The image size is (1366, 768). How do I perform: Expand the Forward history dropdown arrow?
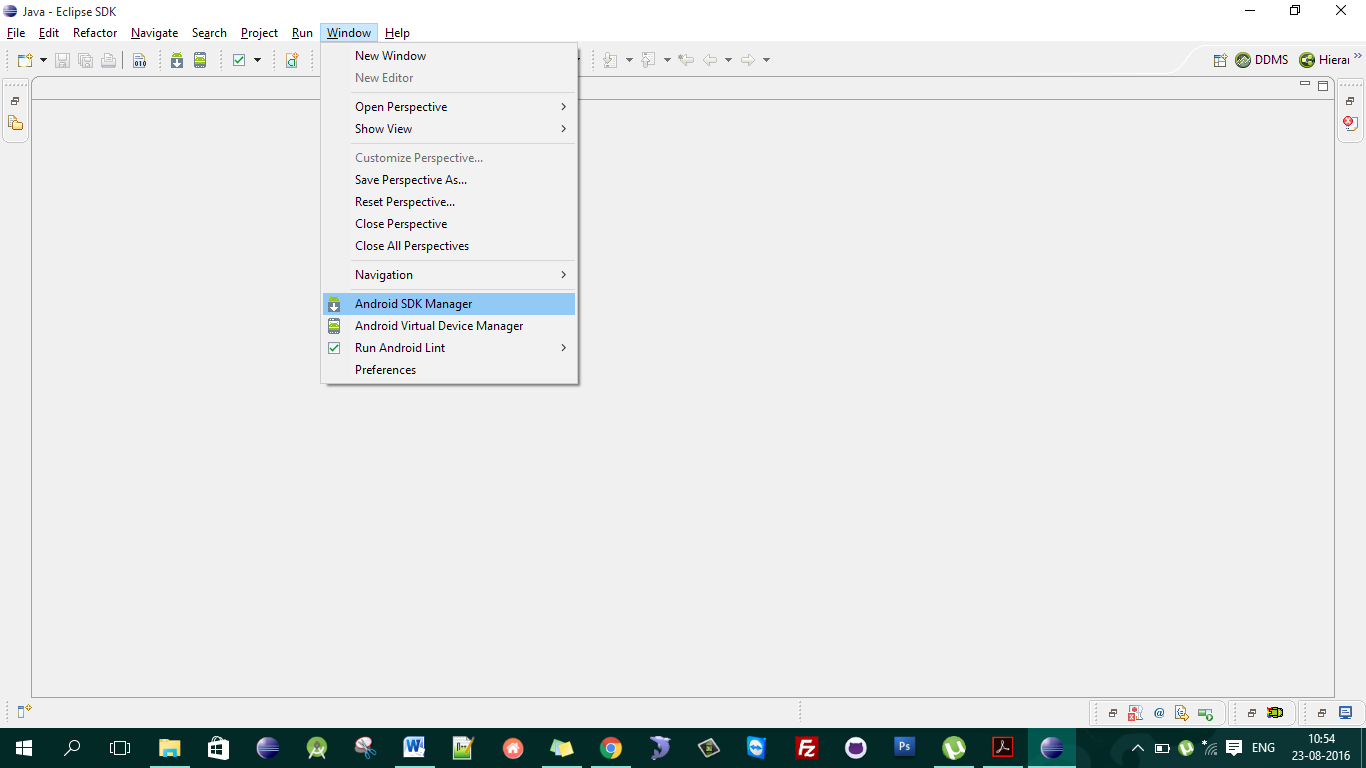pyautogui.click(x=767, y=60)
